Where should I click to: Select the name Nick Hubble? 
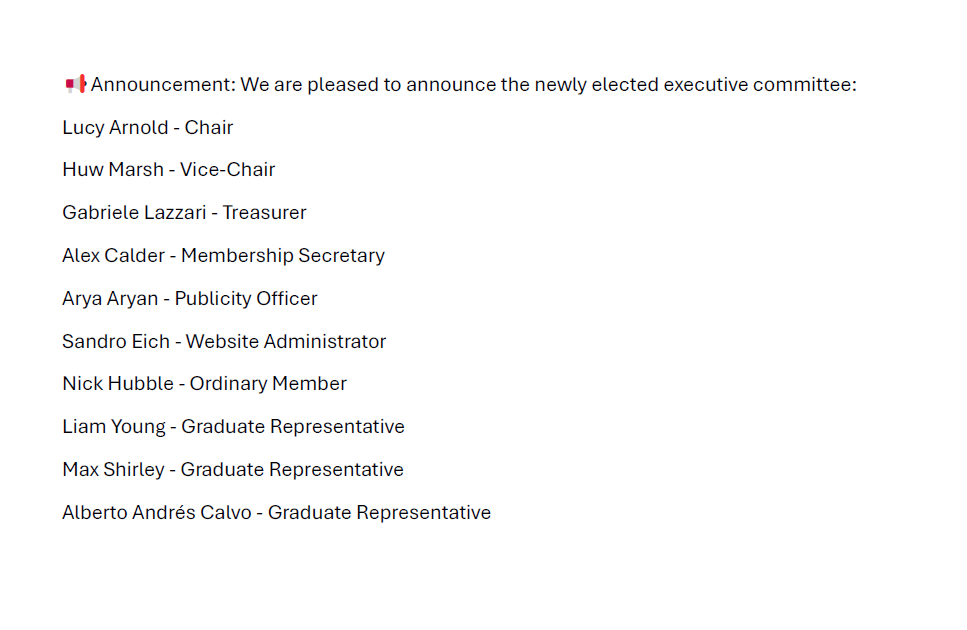pos(117,384)
